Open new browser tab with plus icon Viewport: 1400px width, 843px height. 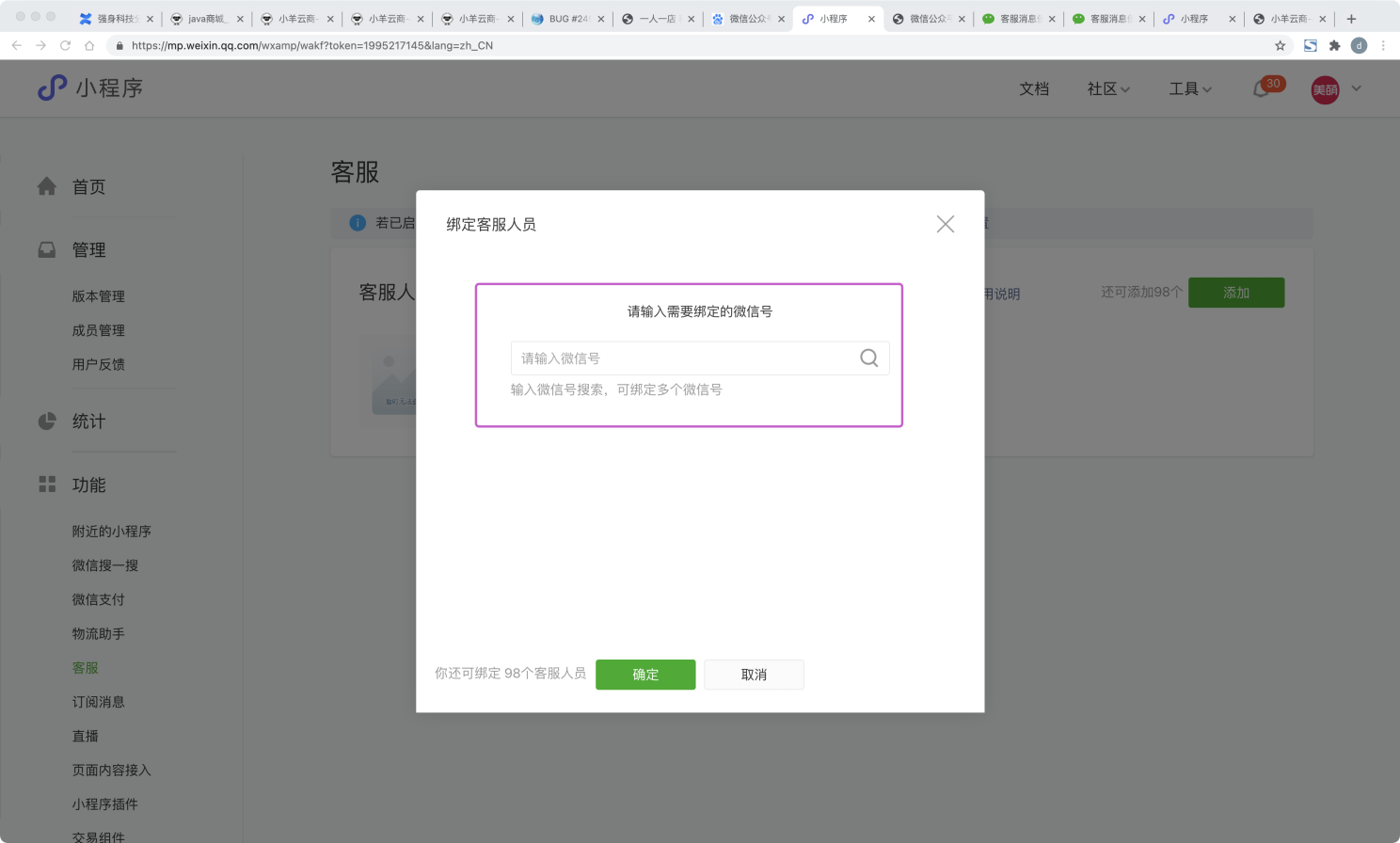(x=1351, y=19)
